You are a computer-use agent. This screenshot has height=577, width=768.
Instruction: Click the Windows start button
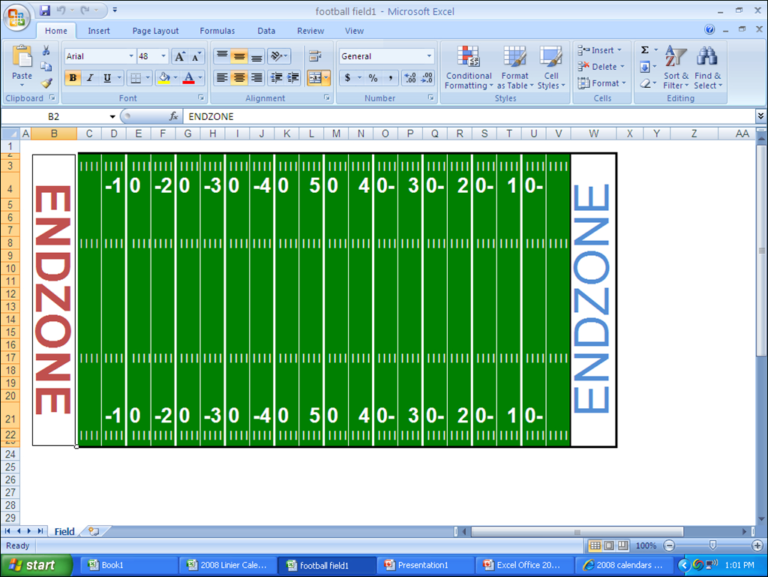pos(36,565)
